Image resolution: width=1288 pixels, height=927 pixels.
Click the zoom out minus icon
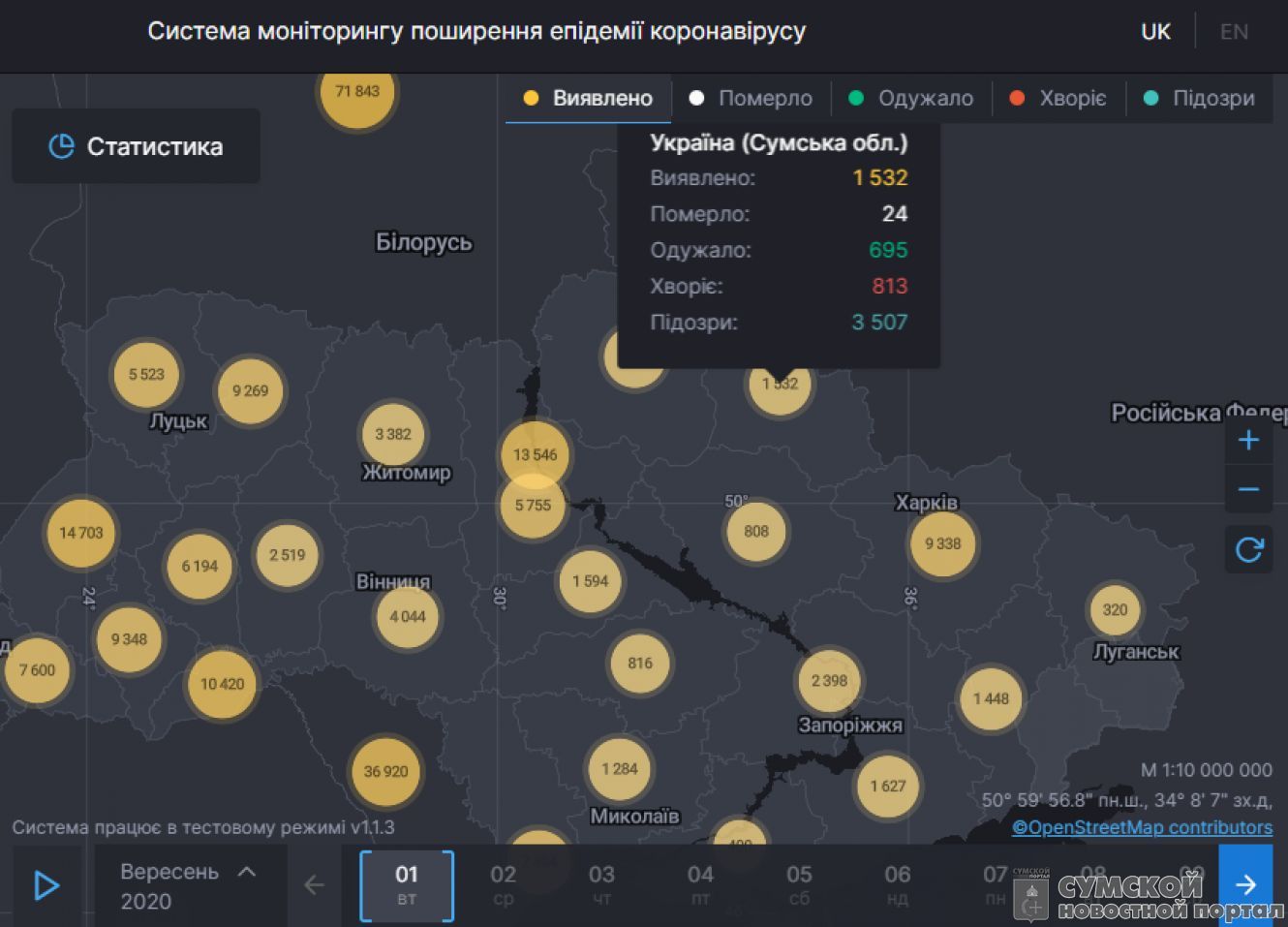tap(1248, 490)
